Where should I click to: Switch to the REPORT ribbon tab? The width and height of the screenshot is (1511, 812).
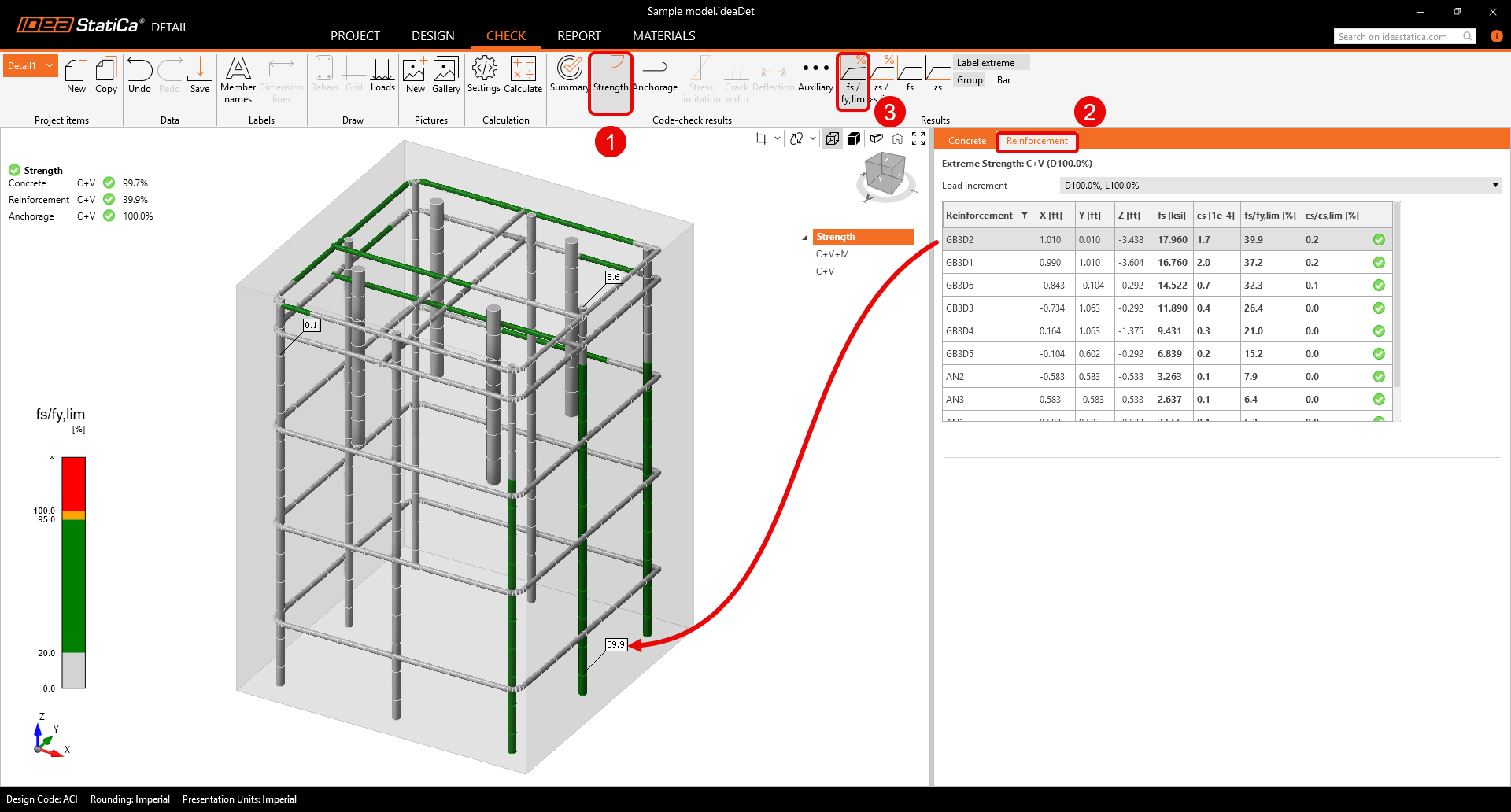(579, 36)
